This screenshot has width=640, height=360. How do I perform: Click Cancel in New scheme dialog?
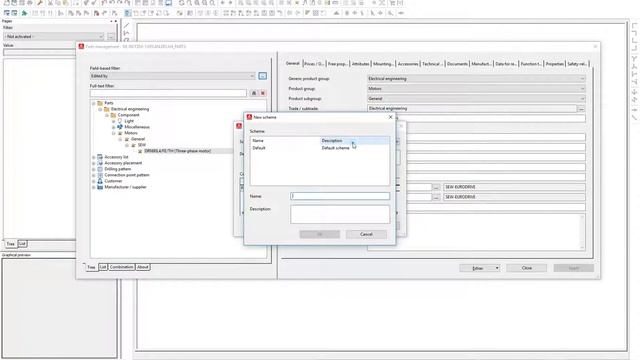point(366,234)
